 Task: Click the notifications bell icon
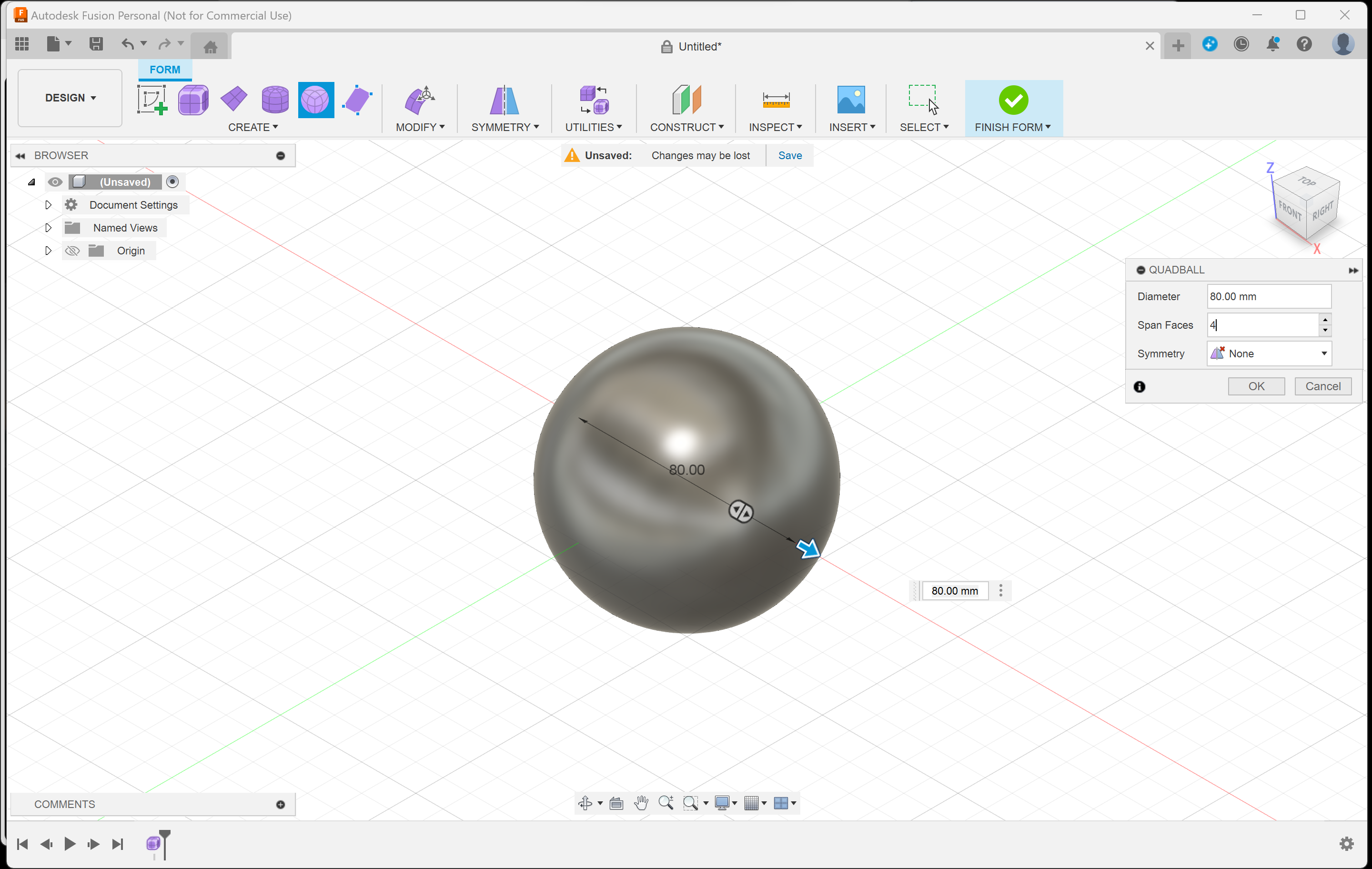tap(1273, 44)
